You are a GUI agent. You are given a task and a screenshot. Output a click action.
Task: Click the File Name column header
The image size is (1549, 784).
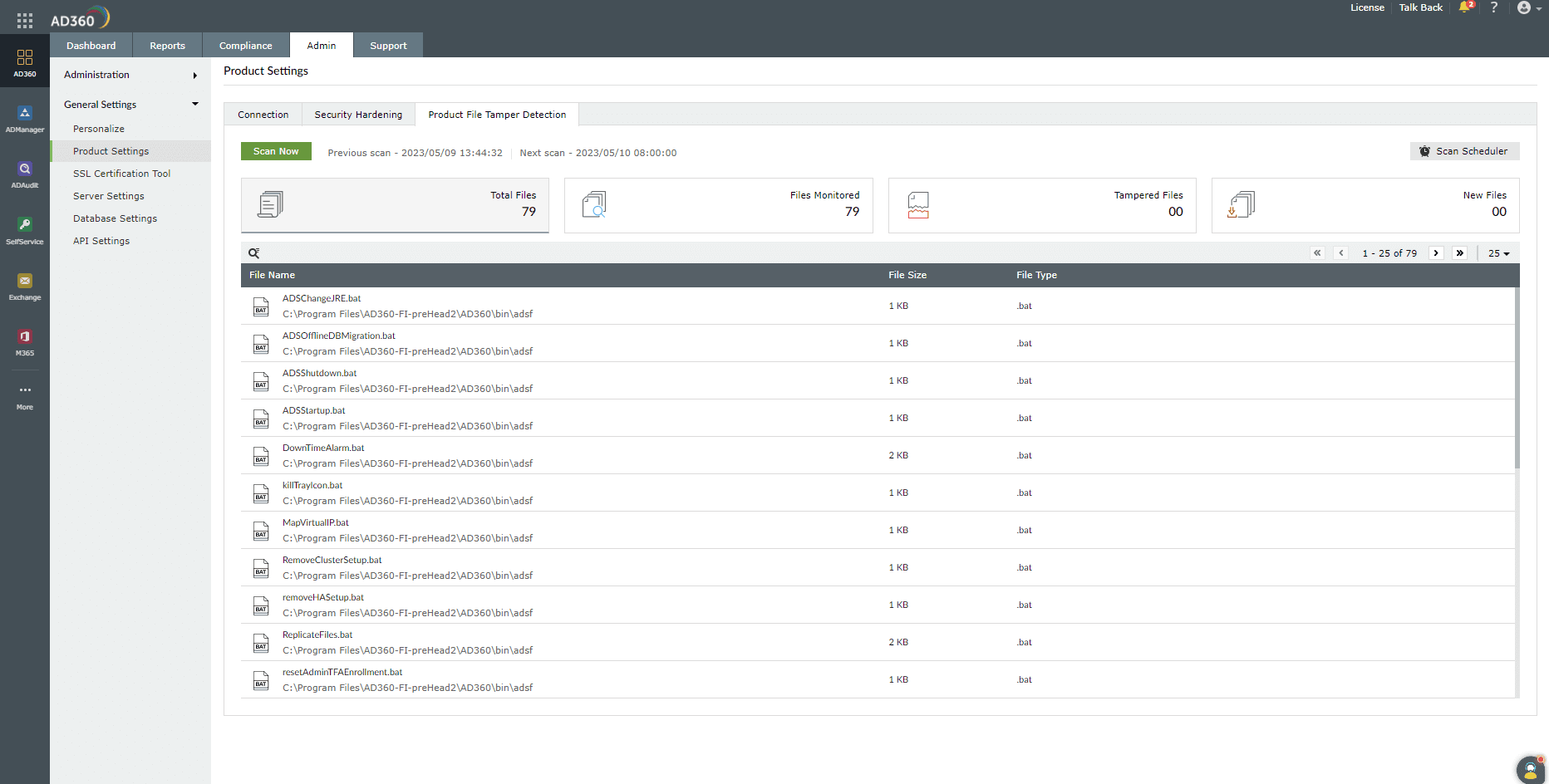pos(272,275)
